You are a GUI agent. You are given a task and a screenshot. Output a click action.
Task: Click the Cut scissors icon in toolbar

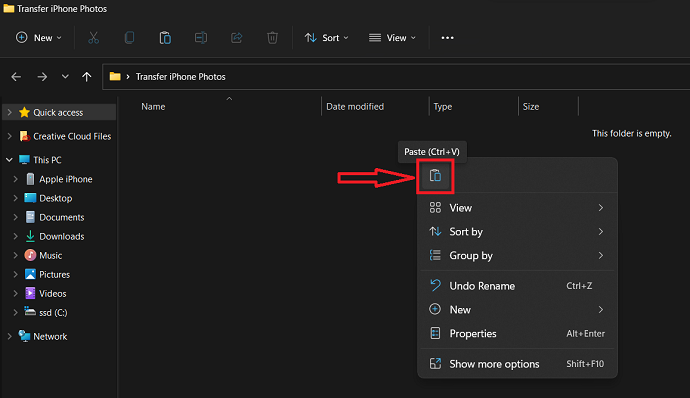[93, 38]
